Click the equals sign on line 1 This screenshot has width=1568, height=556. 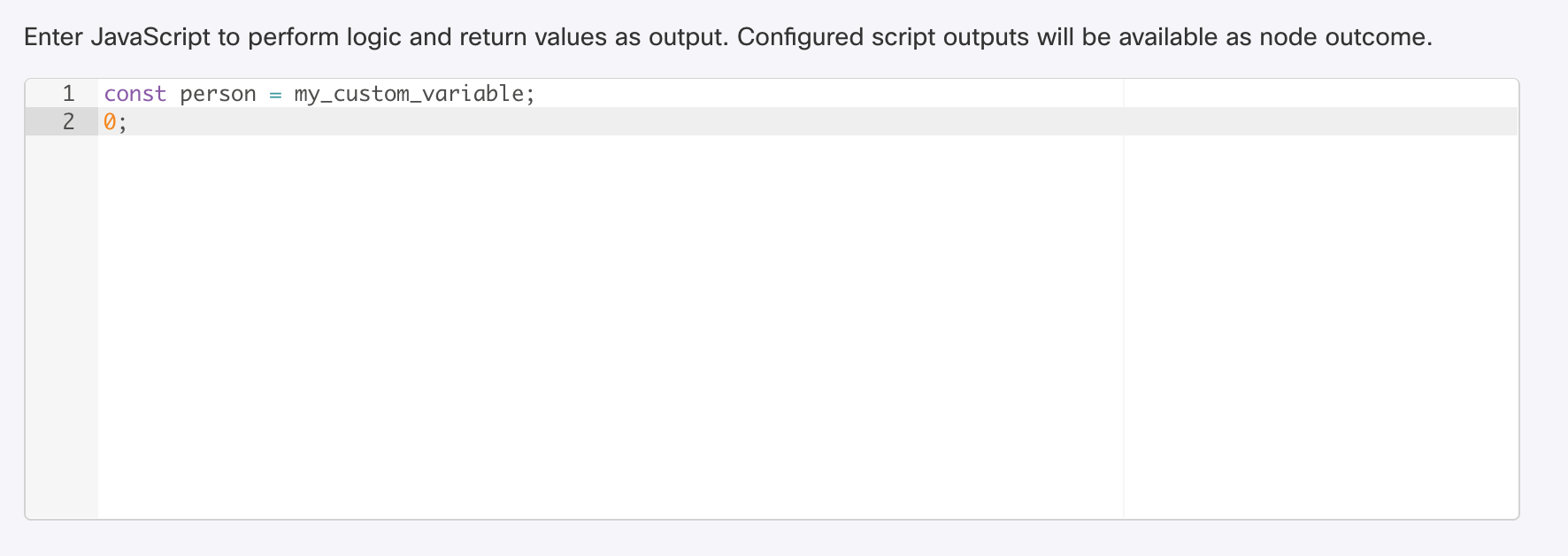[275, 94]
